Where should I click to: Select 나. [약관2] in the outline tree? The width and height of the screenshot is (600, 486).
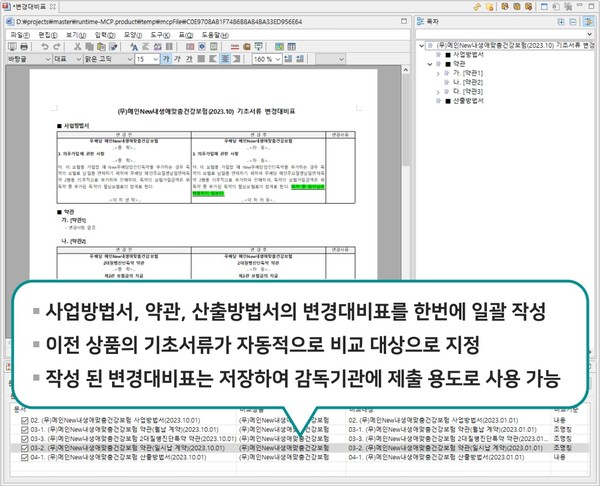pos(468,82)
